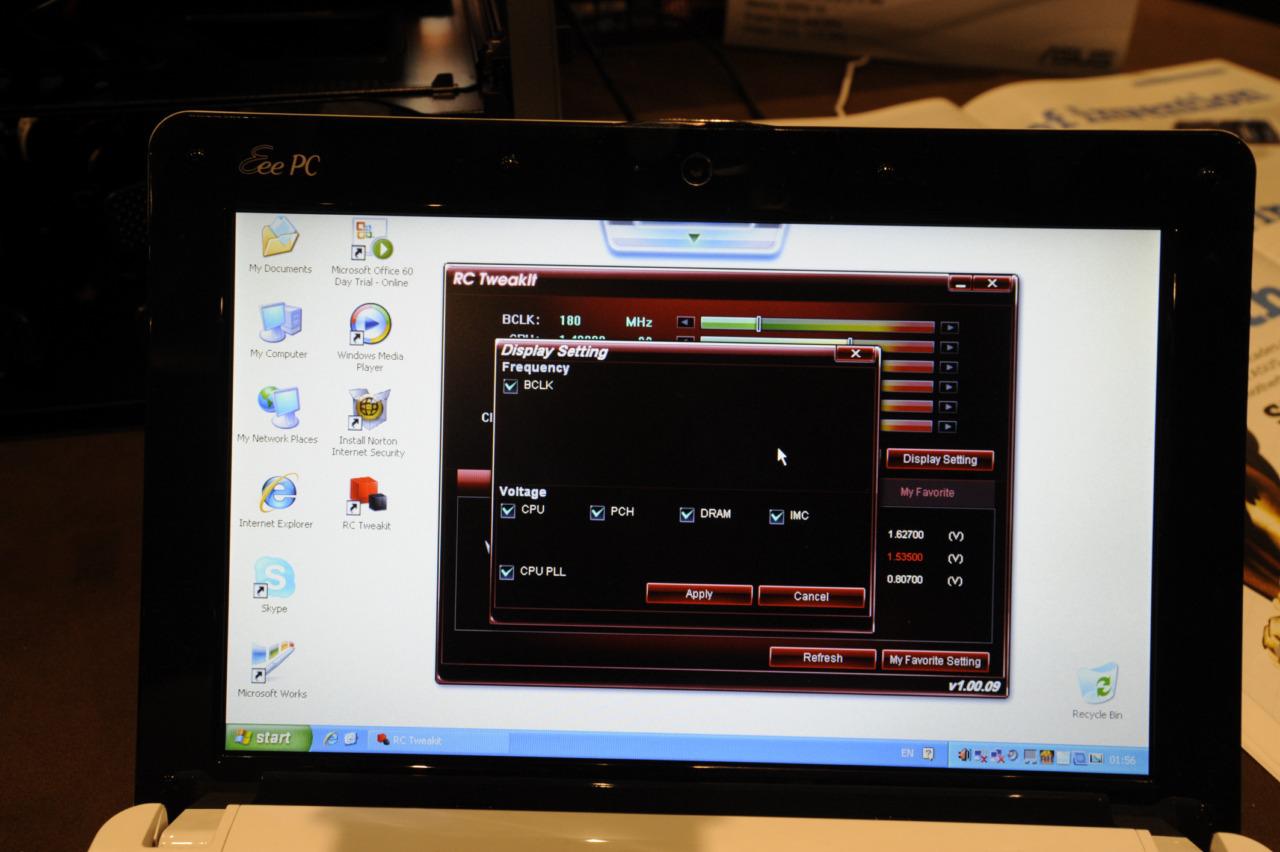Screen dimensions: 1280x852
Task: Open My Network Places icon
Action: coord(277,415)
